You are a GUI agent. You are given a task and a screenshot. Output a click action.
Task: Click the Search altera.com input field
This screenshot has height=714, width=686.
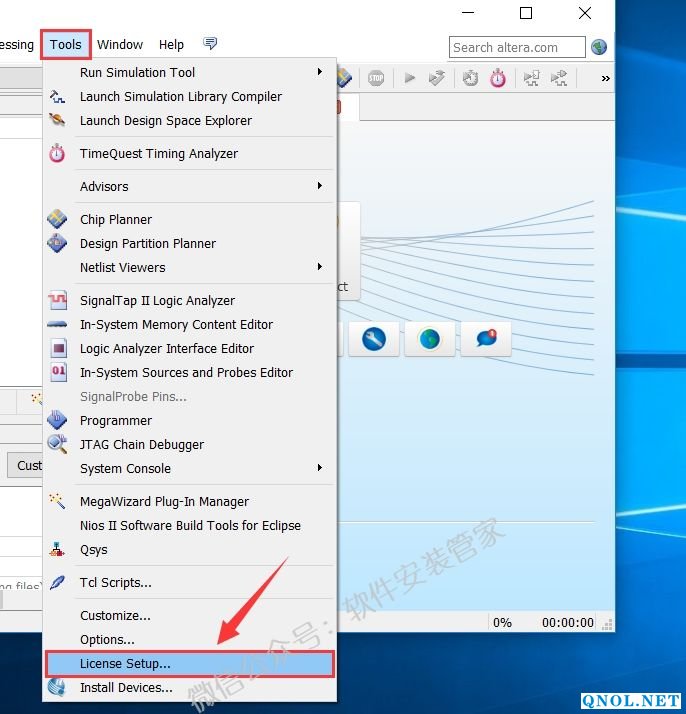[x=516, y=47]
